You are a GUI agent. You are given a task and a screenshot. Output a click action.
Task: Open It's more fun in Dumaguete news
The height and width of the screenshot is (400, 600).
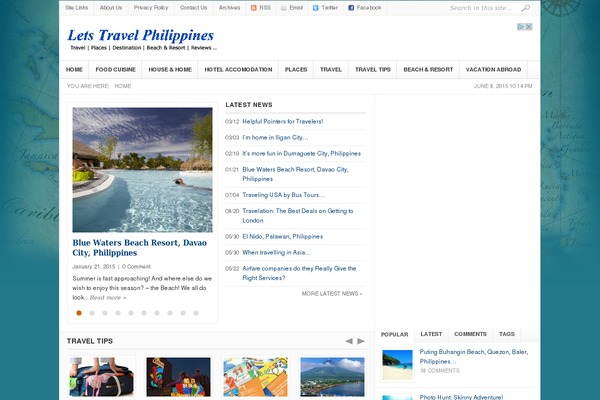point(302,153)
